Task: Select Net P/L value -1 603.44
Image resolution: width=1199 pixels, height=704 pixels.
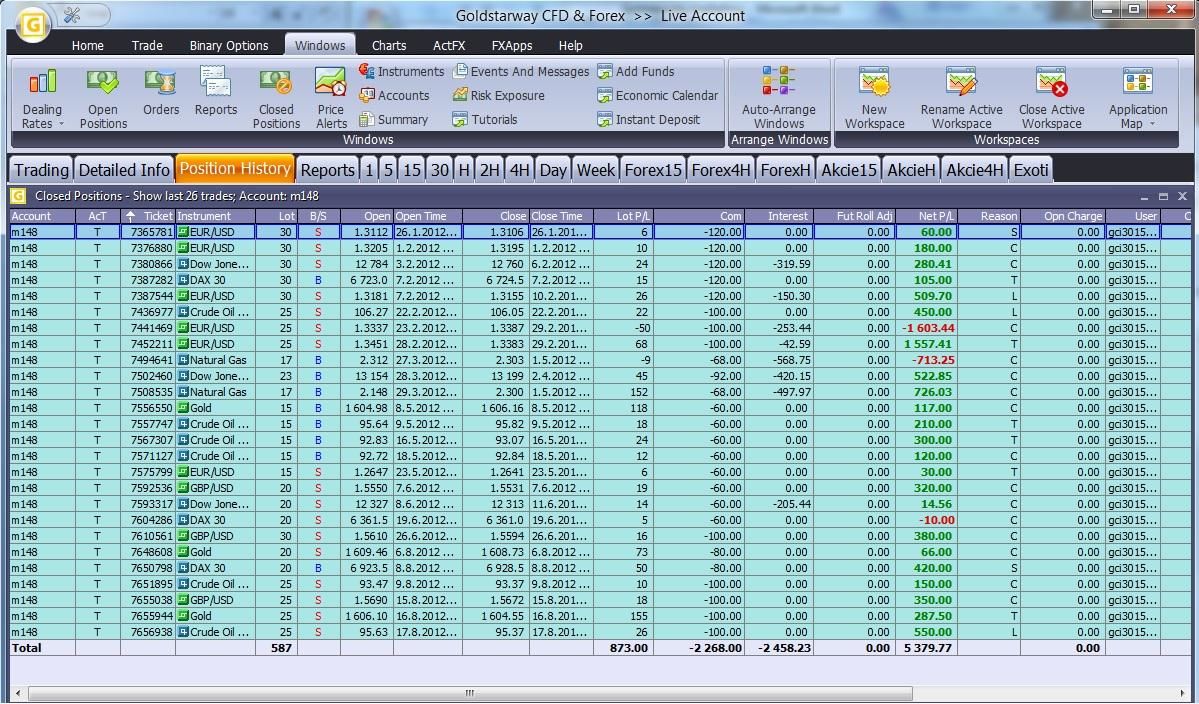Action: click(x=928, y=328)
